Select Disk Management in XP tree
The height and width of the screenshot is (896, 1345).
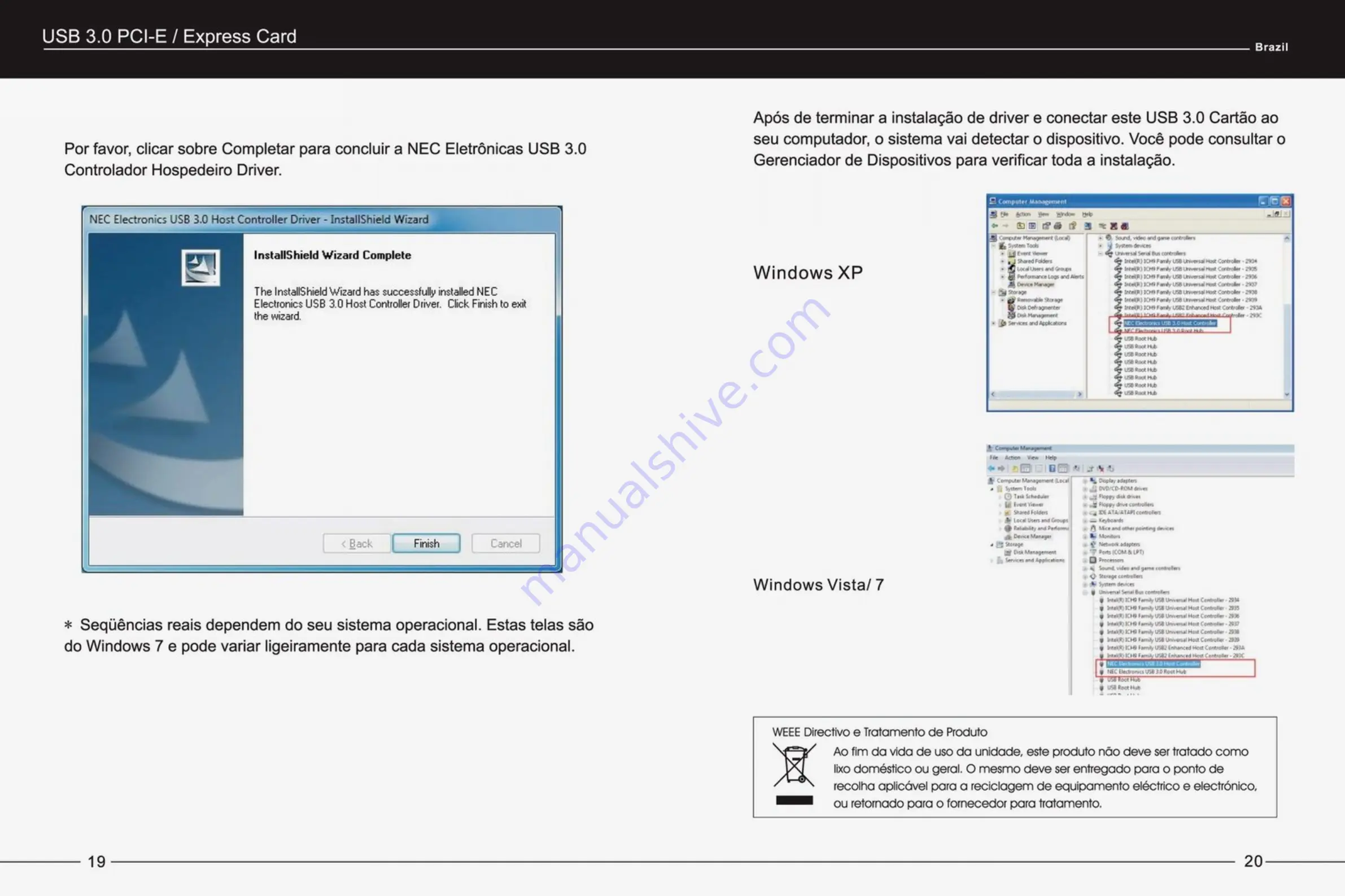(x=1038, y=316)
